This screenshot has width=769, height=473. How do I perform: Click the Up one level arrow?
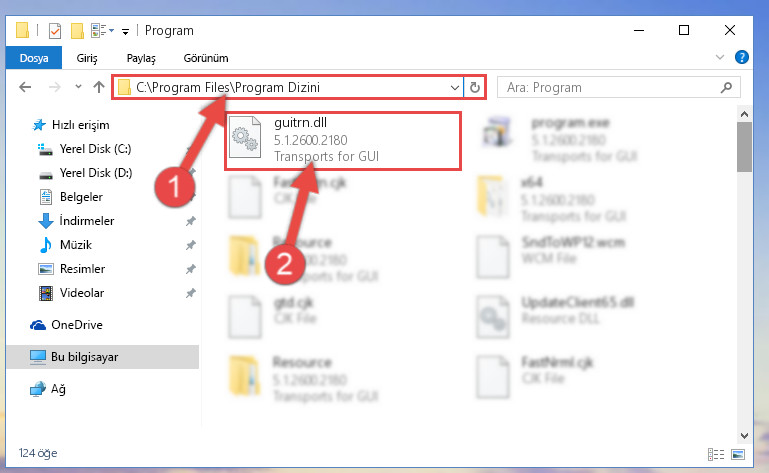pos(99,87)
